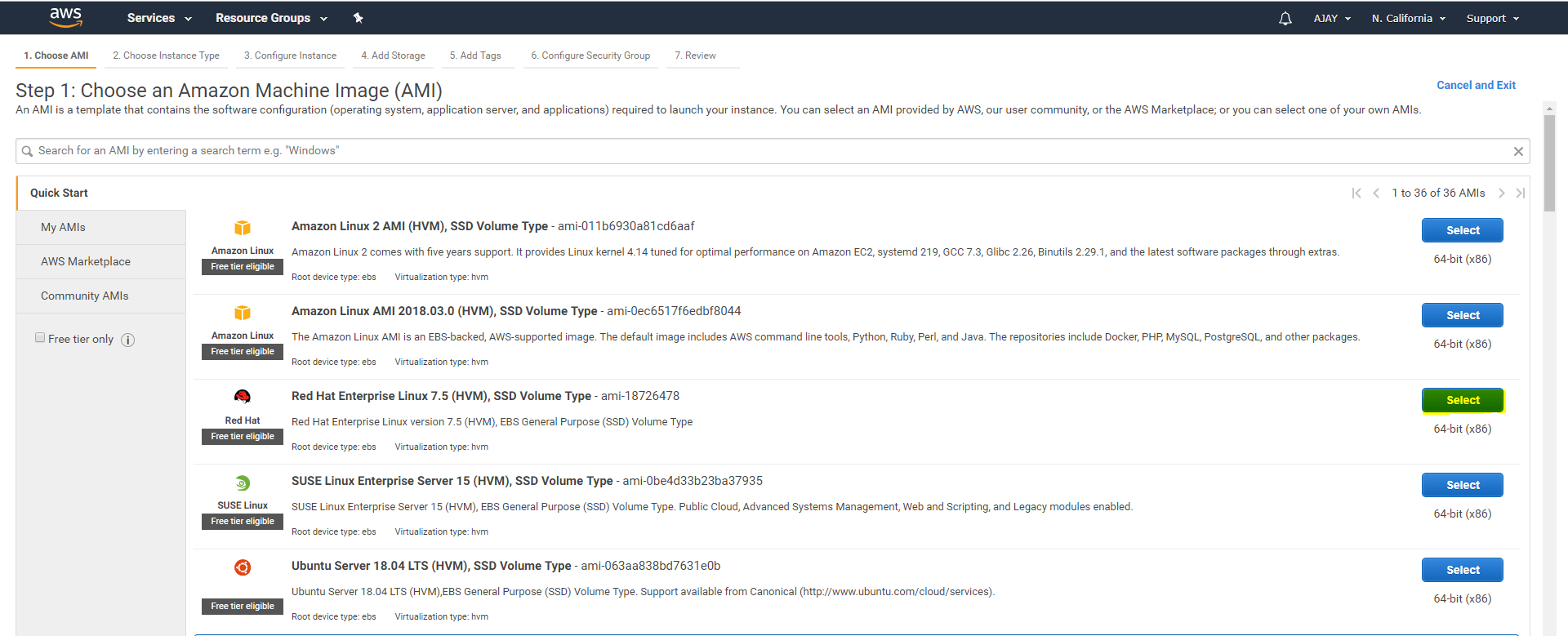This screenshot has height=636, width=1568.
Task: Select SUSE Linux Enterprise Server 15
Action: click(1463, 485)
